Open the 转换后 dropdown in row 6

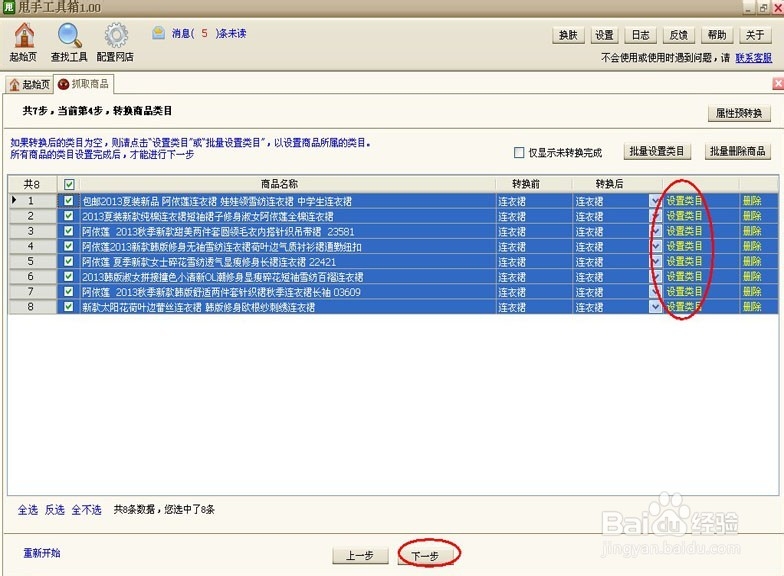click(x=655, y=276)
